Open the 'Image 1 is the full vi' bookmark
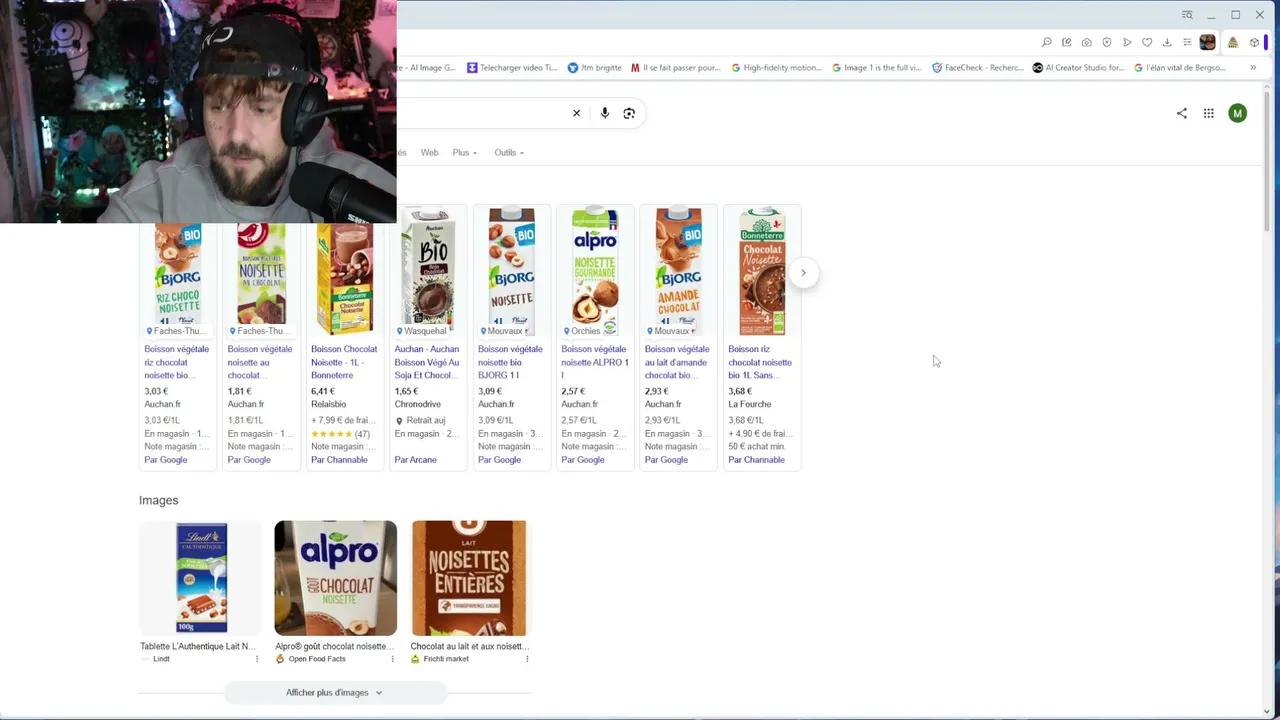This screenshot has width=1280, height=720. pyautogui.click(x=877, y=68)
